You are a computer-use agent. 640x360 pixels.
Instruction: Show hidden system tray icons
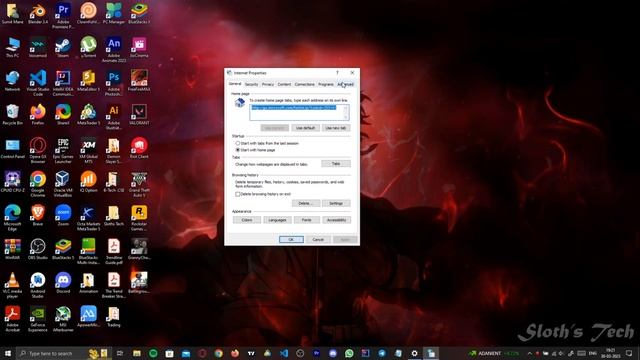(529, 353)
